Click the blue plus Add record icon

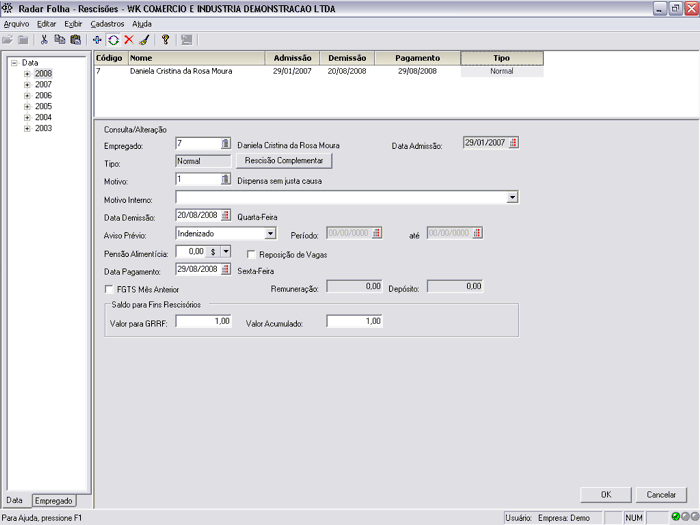tap(97, 40)
